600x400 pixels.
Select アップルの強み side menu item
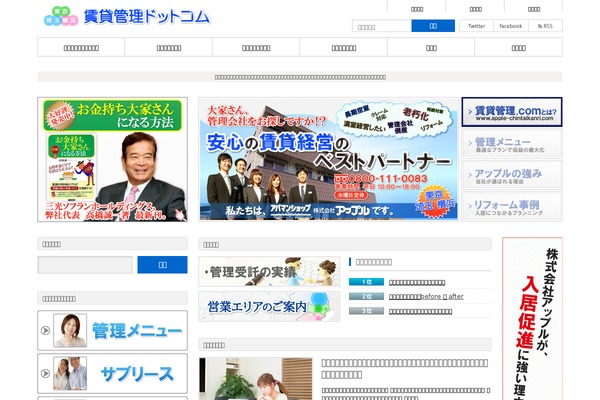point(512,175)
